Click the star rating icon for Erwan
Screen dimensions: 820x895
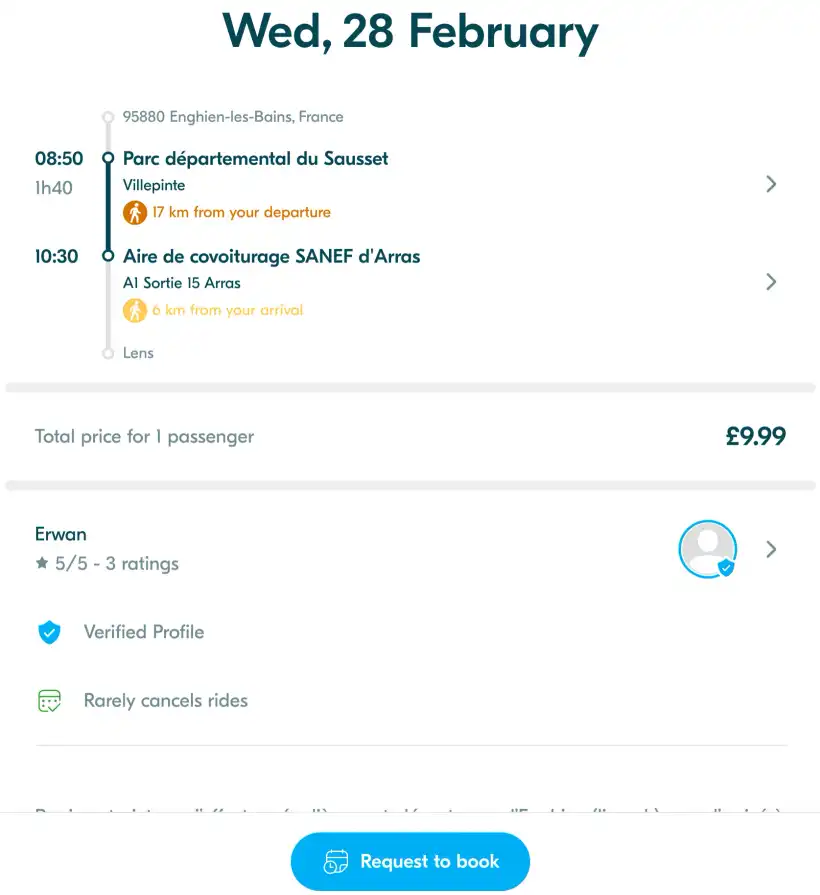coord(42,564)
